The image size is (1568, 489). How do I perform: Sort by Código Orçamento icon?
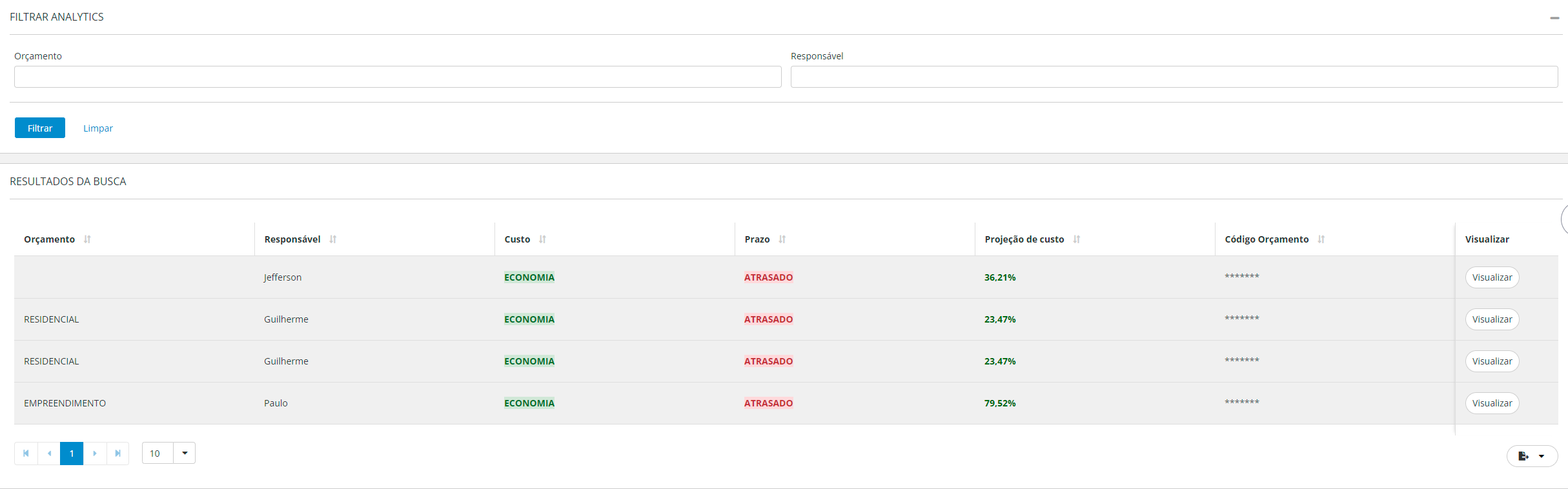1321,239
